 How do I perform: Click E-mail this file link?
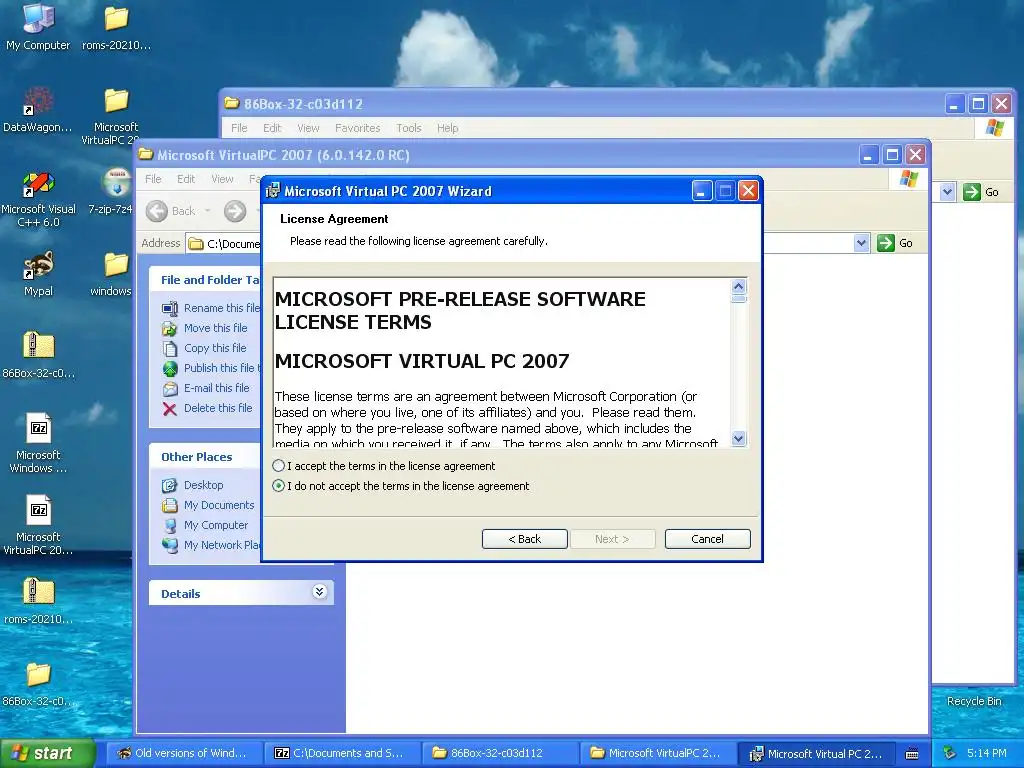[216, 388]
